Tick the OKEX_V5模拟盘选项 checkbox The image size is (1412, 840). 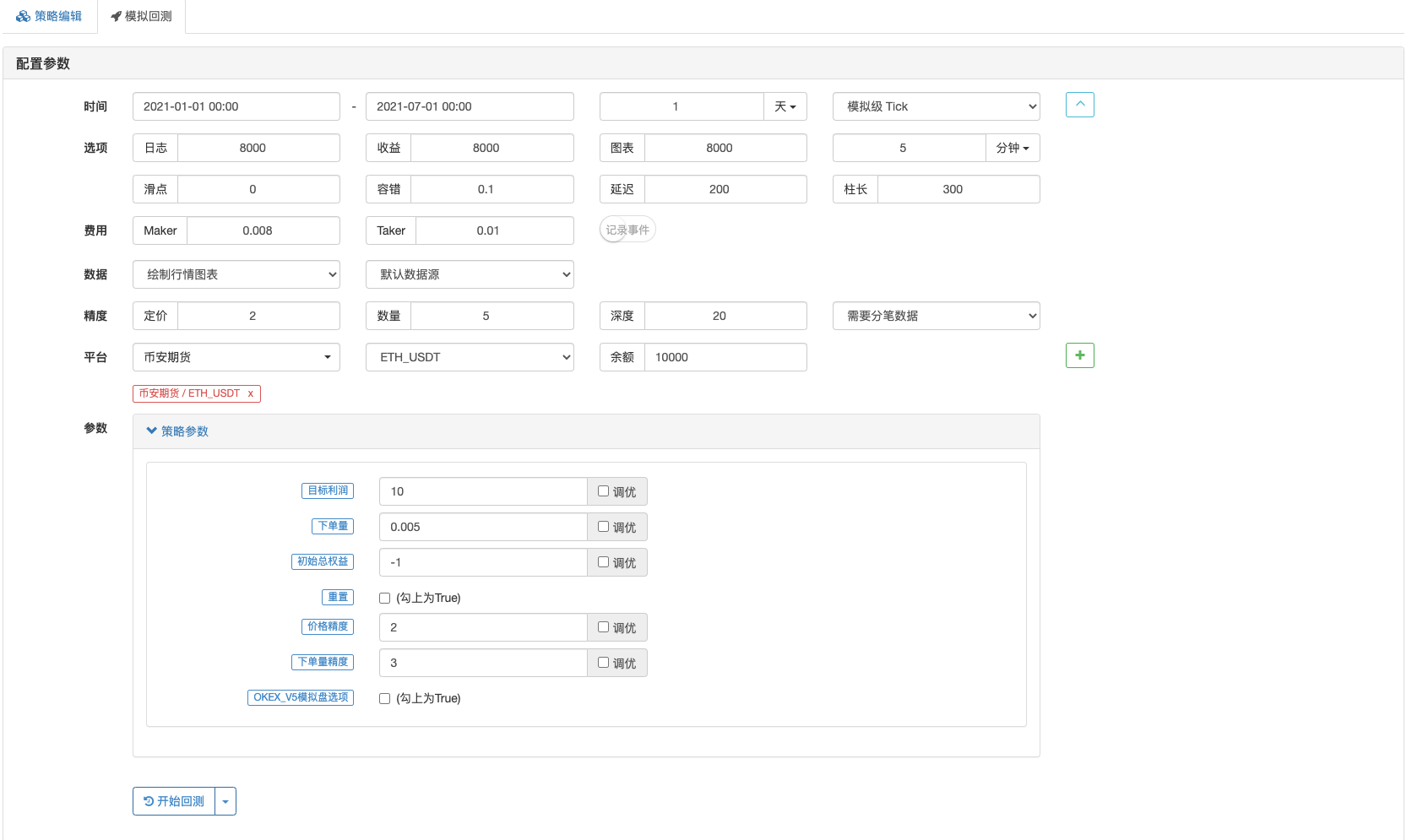tap(385, 698)
